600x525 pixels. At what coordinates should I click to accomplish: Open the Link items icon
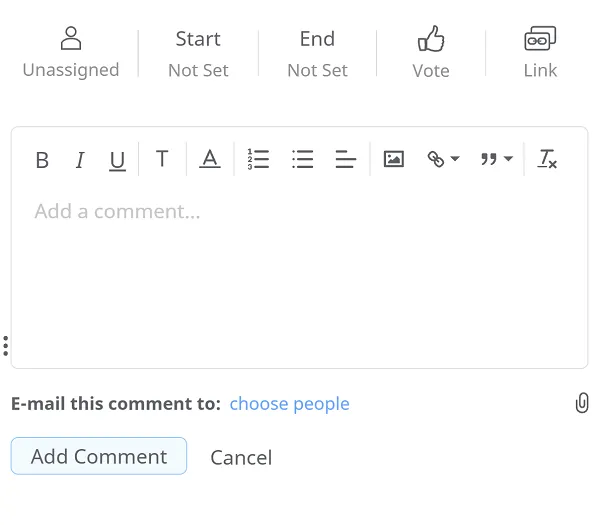pos(540,53)
